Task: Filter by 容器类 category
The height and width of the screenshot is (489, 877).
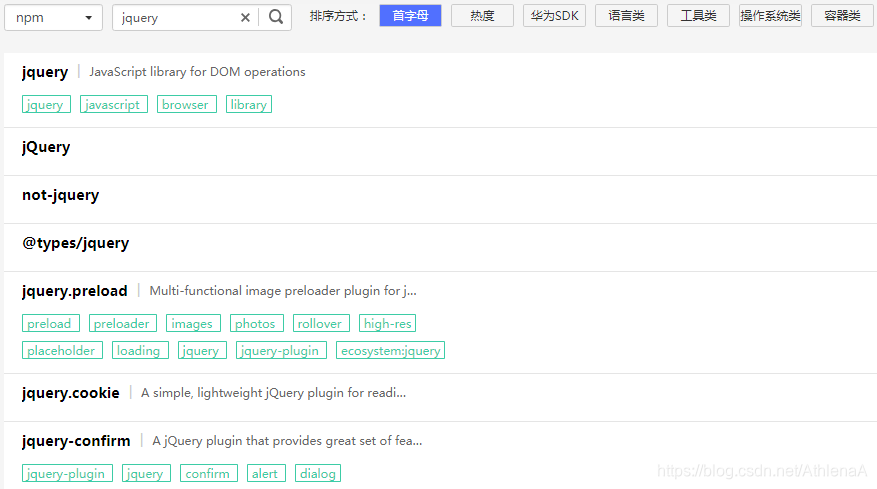Action: coord(842,16)
